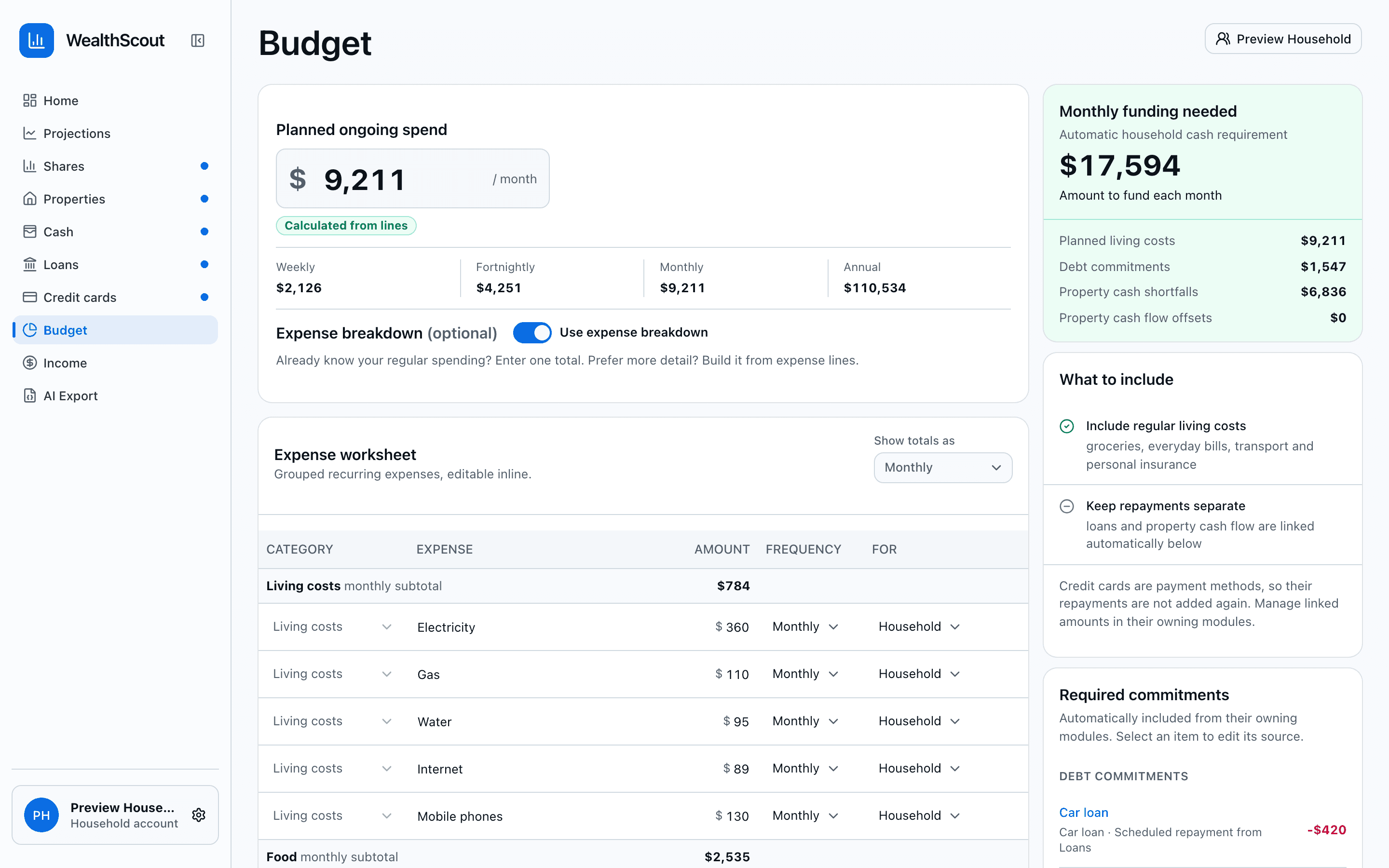Open frequency dropdown for Internet row
The width and height of the screenshot is (1389, 868).
(805, 768)
